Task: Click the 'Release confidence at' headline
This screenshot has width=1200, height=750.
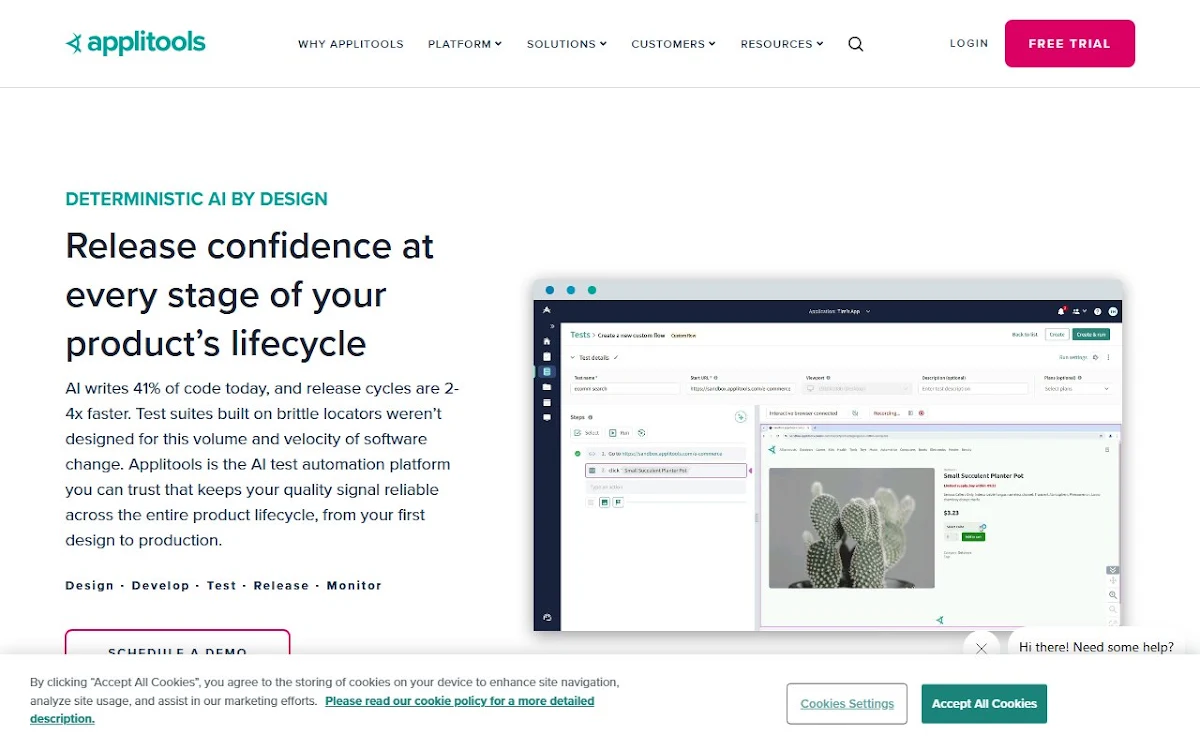Action: point(250,246)
